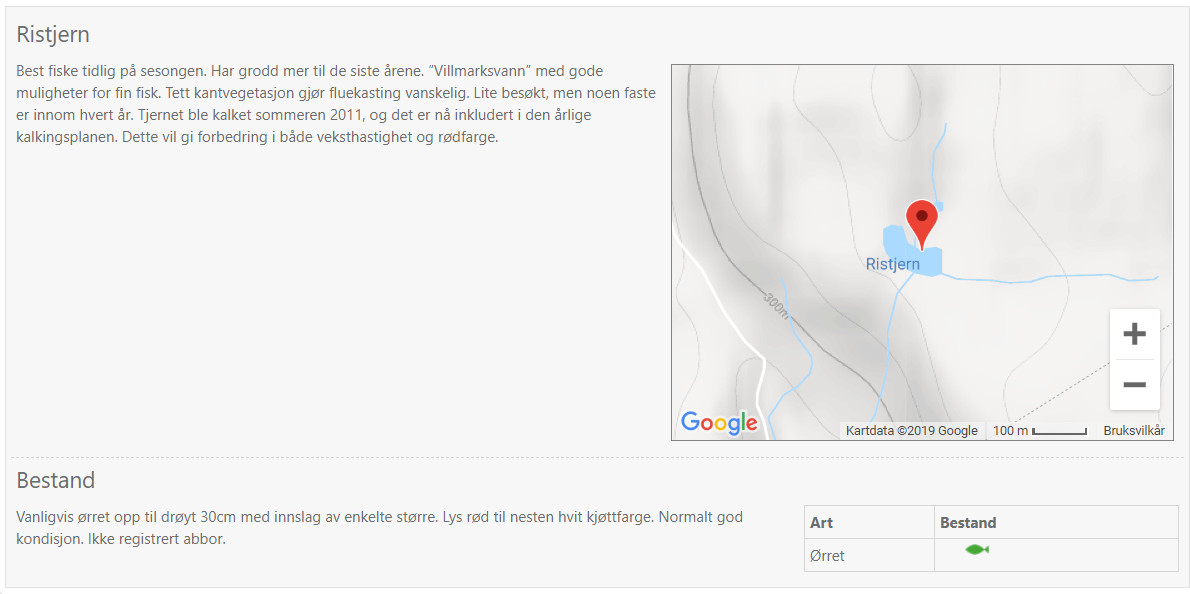Click the stream east of Ristjern lake
This screenshot has width=1190, height=594.
point(1050,279)
